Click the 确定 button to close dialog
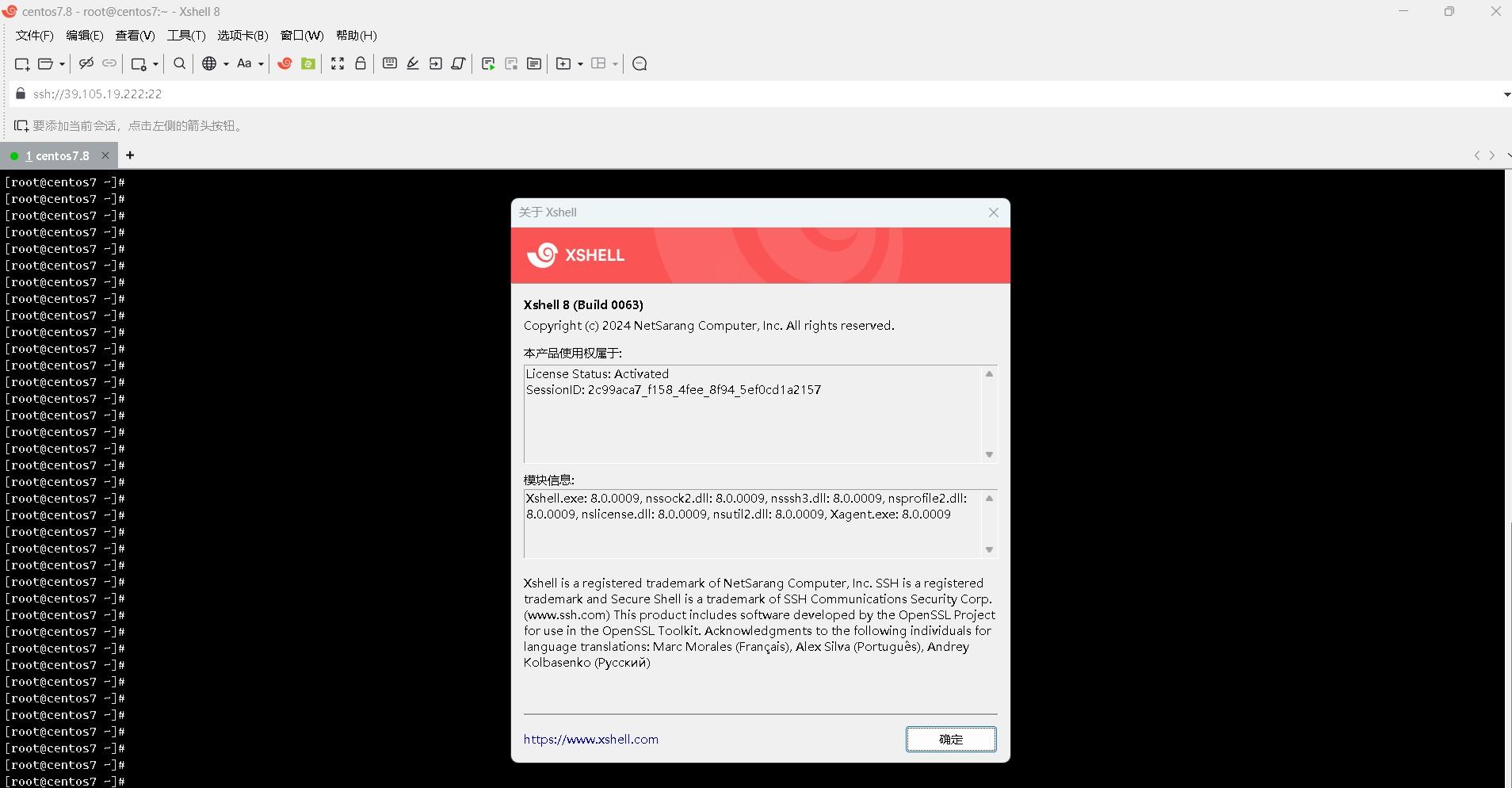 click(x=950, y=739)
